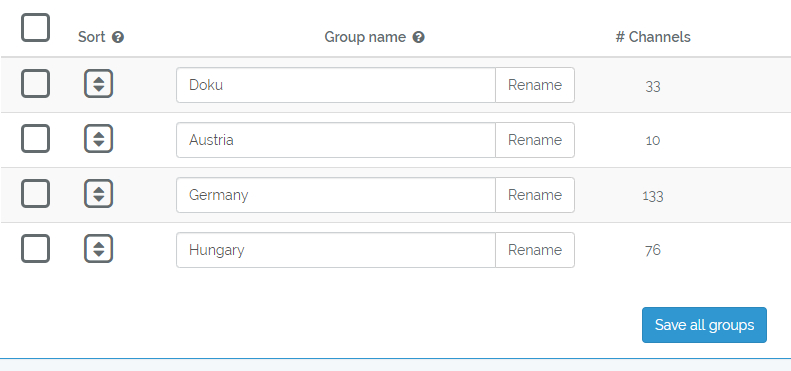Edit the Austria group name field

(x=336, y=140)
